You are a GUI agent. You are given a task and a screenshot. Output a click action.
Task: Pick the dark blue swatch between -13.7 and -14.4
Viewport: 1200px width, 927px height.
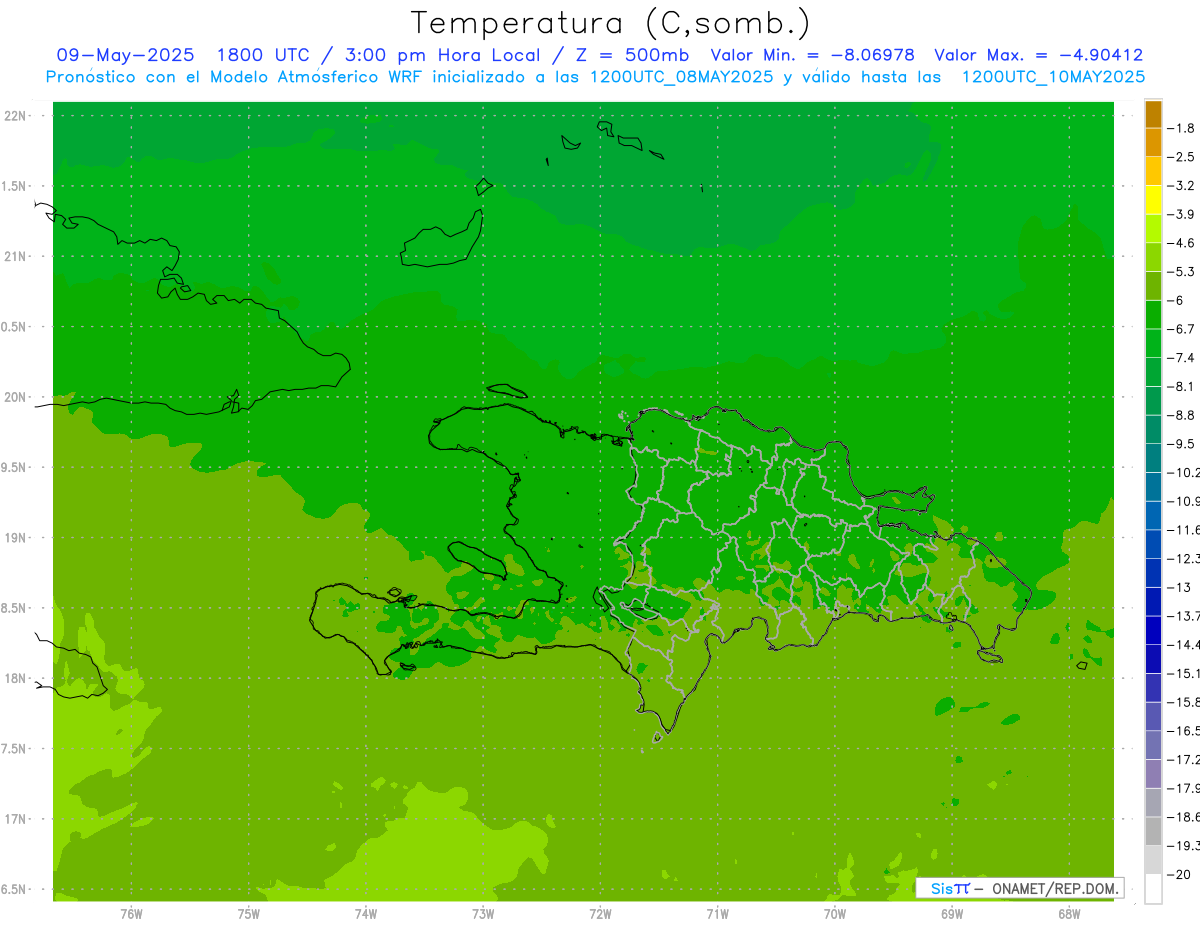[1153, 630]
